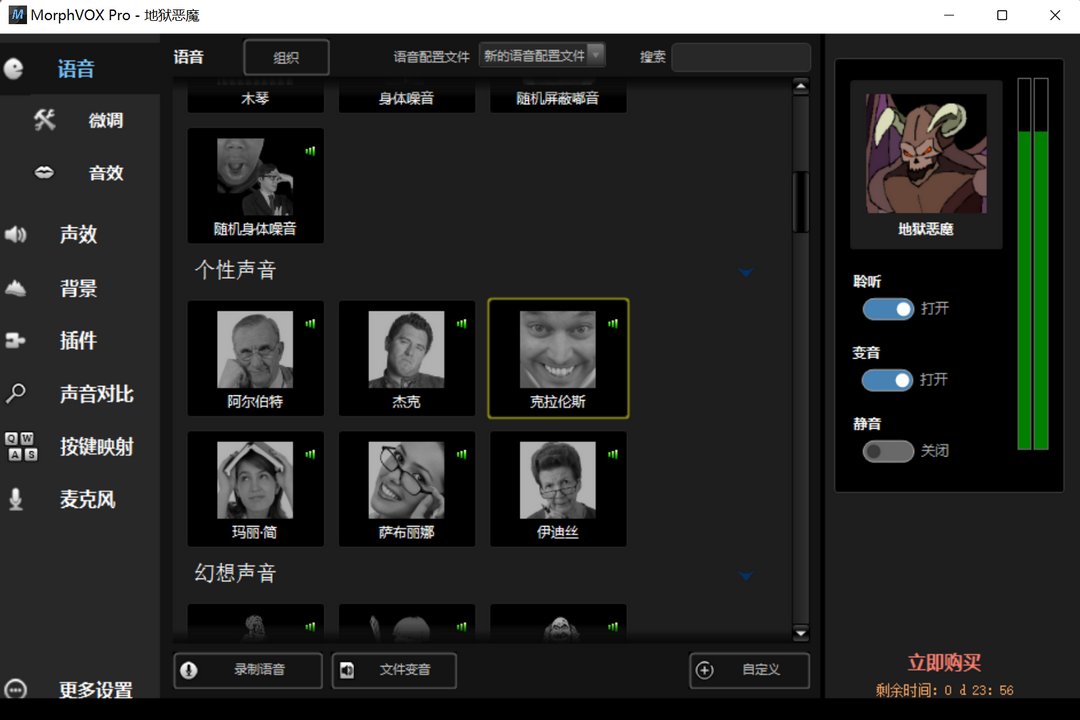Click the 录制语音 record voice button
This screenshot has width=1080, height=720.
point(247,670)
